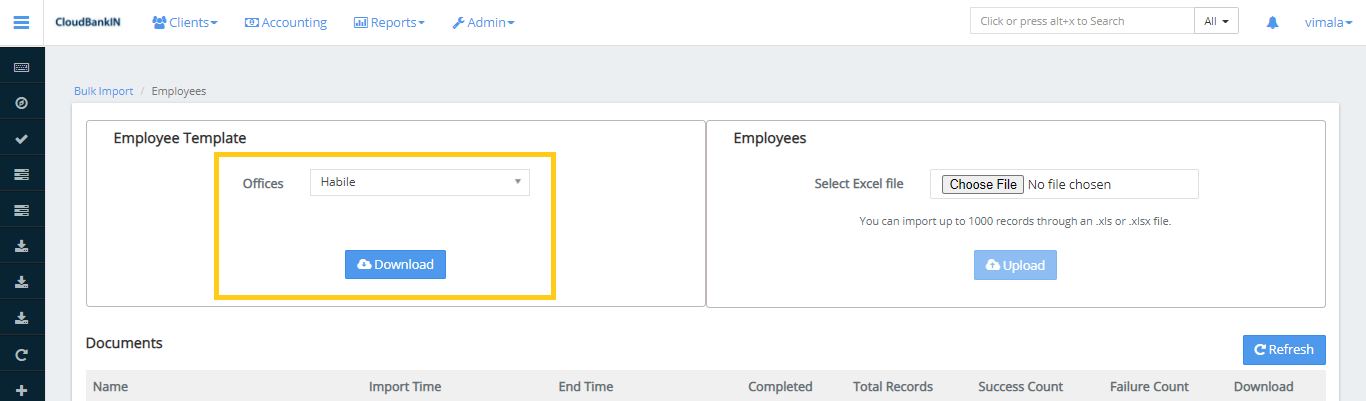1366x401 pixels.
Task: Expand the vimala user menu
Action: (x=1328, y=22)
